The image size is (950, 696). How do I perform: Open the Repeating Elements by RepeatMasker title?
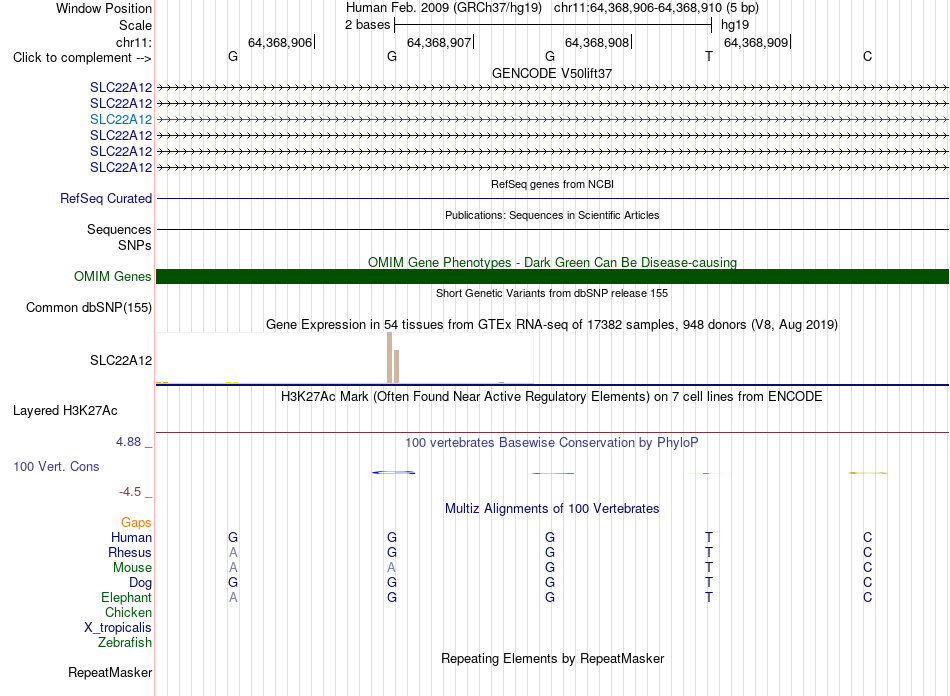pos(552,659)
